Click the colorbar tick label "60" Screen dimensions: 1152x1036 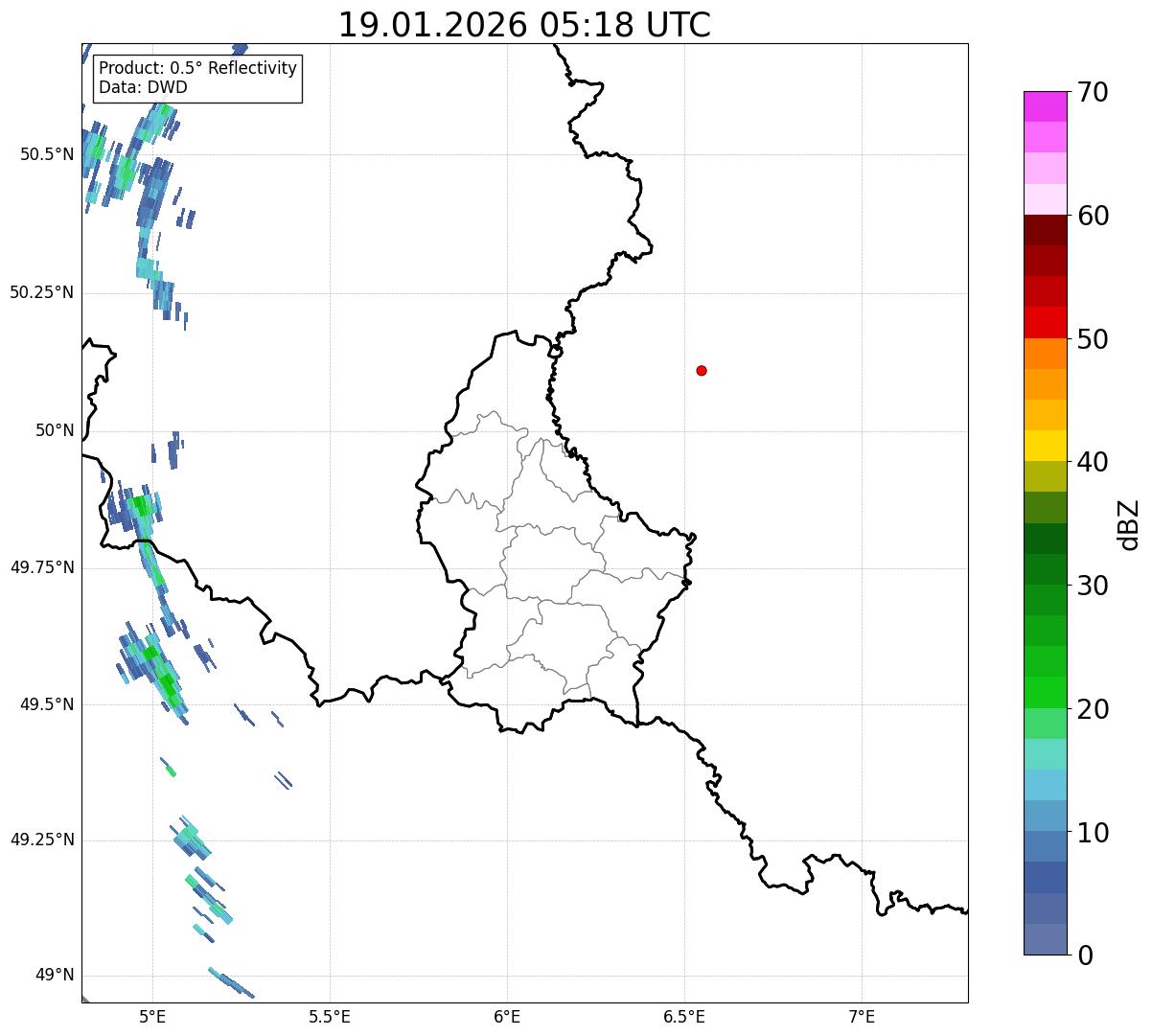1093,216
